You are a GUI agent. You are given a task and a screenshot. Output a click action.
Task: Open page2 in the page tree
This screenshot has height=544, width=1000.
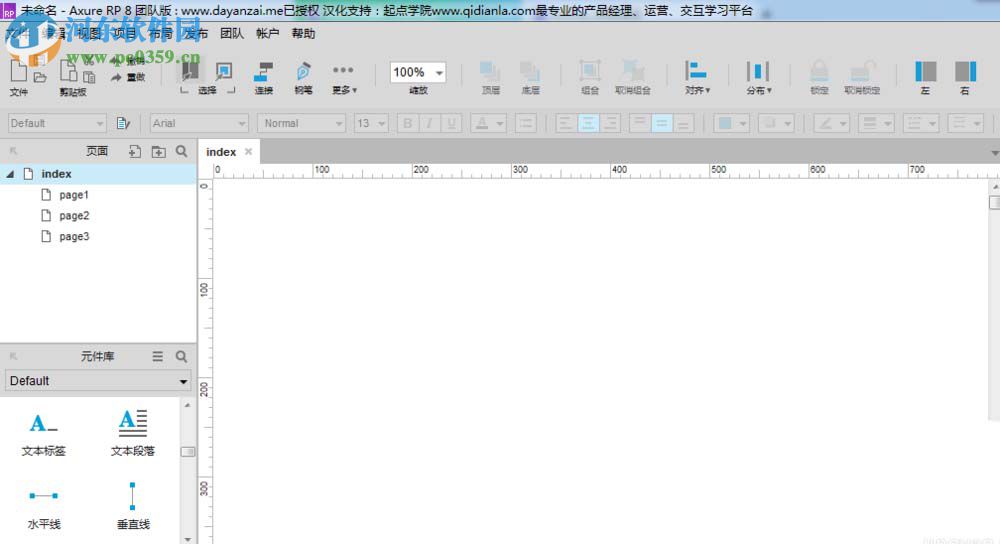pyautogui.click(x=74, y=216)
